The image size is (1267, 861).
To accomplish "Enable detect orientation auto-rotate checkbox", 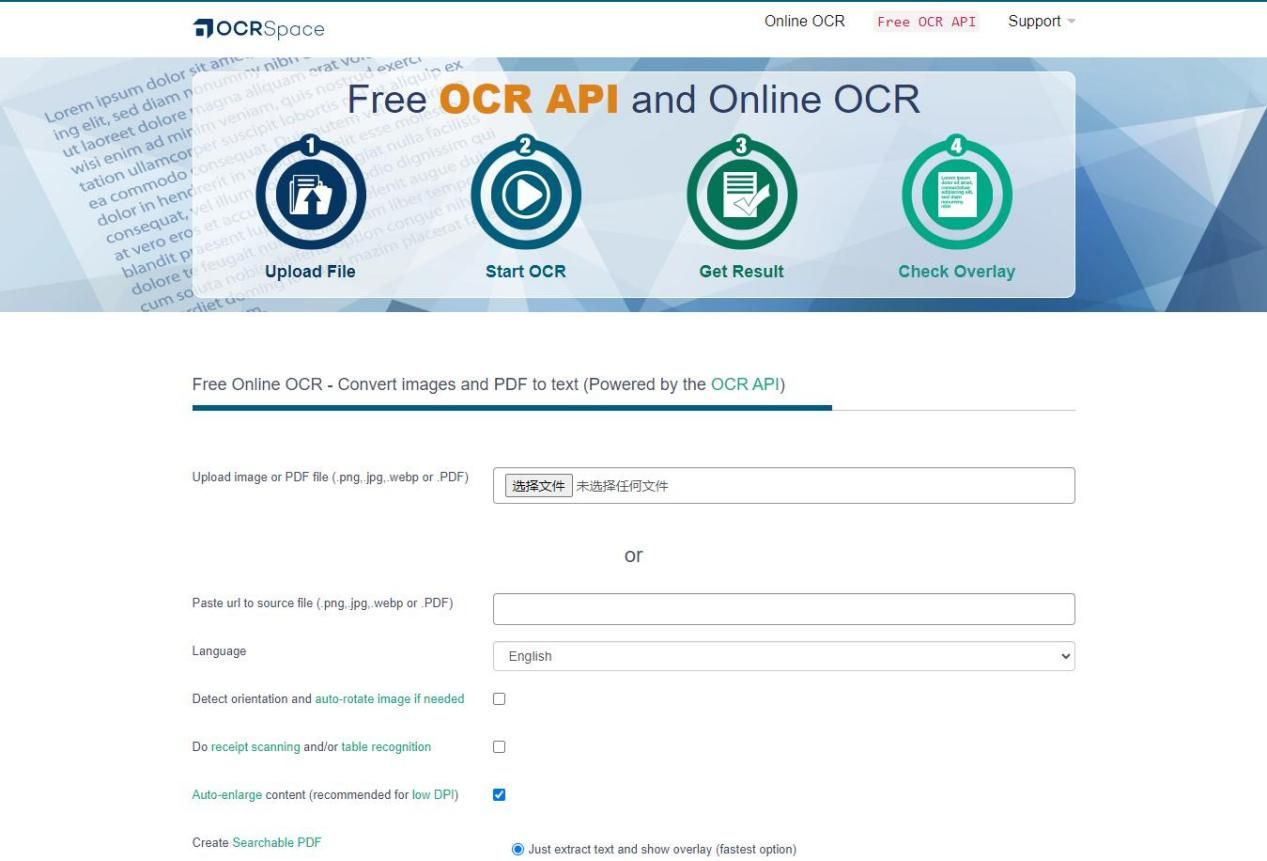I will click(x=499, y=699).
